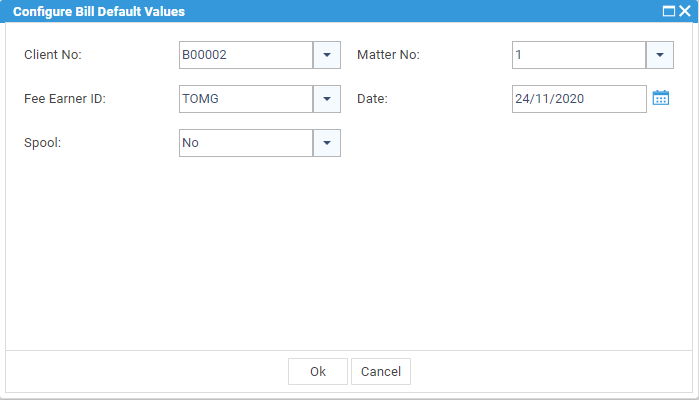699x400 pixels.
Task: Expand the Client No dropdown arrow
Action: click(x=327, y=55)
